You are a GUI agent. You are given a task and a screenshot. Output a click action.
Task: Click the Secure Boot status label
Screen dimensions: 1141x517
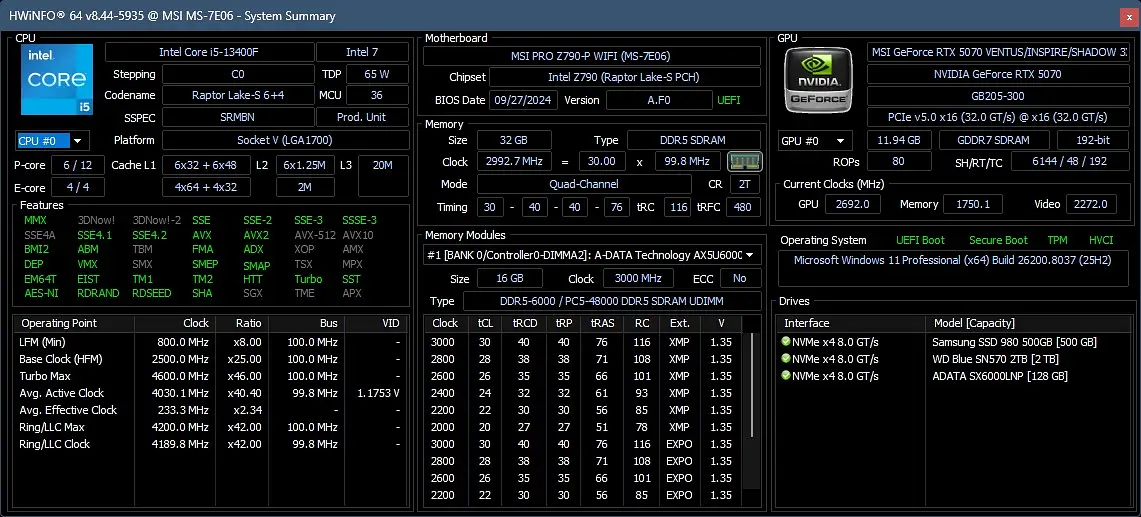coord(998,240)
